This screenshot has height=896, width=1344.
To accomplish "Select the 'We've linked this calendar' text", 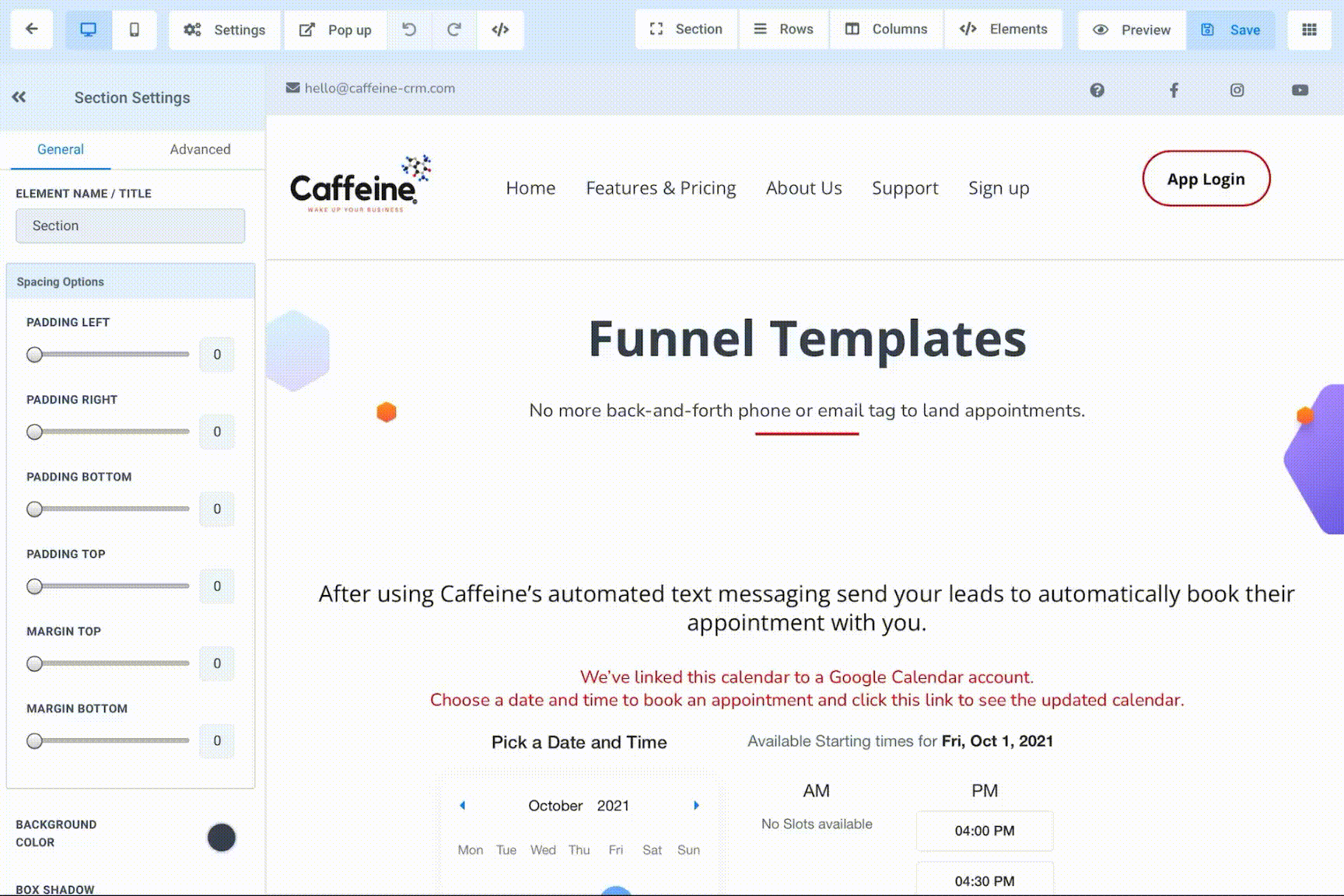I will 807,677.
